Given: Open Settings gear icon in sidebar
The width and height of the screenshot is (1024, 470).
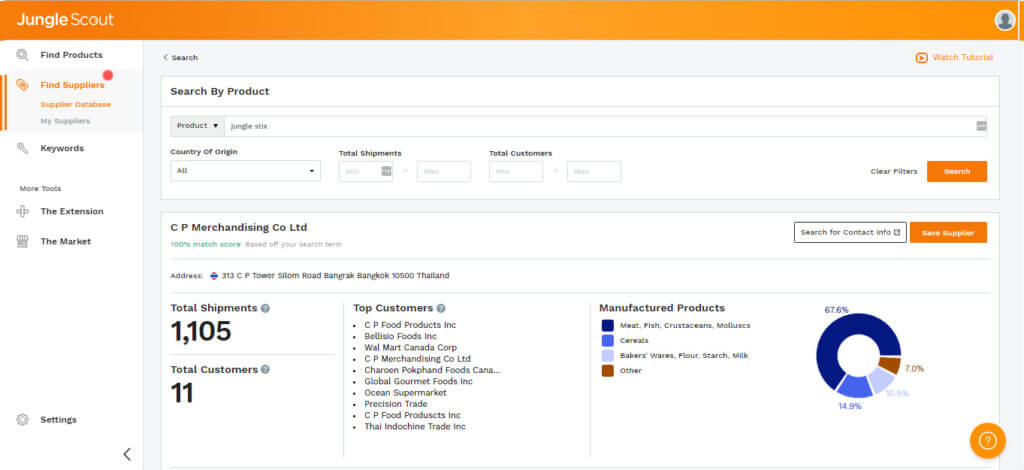Looking at the screenshot, I should [x=22, y=420].
